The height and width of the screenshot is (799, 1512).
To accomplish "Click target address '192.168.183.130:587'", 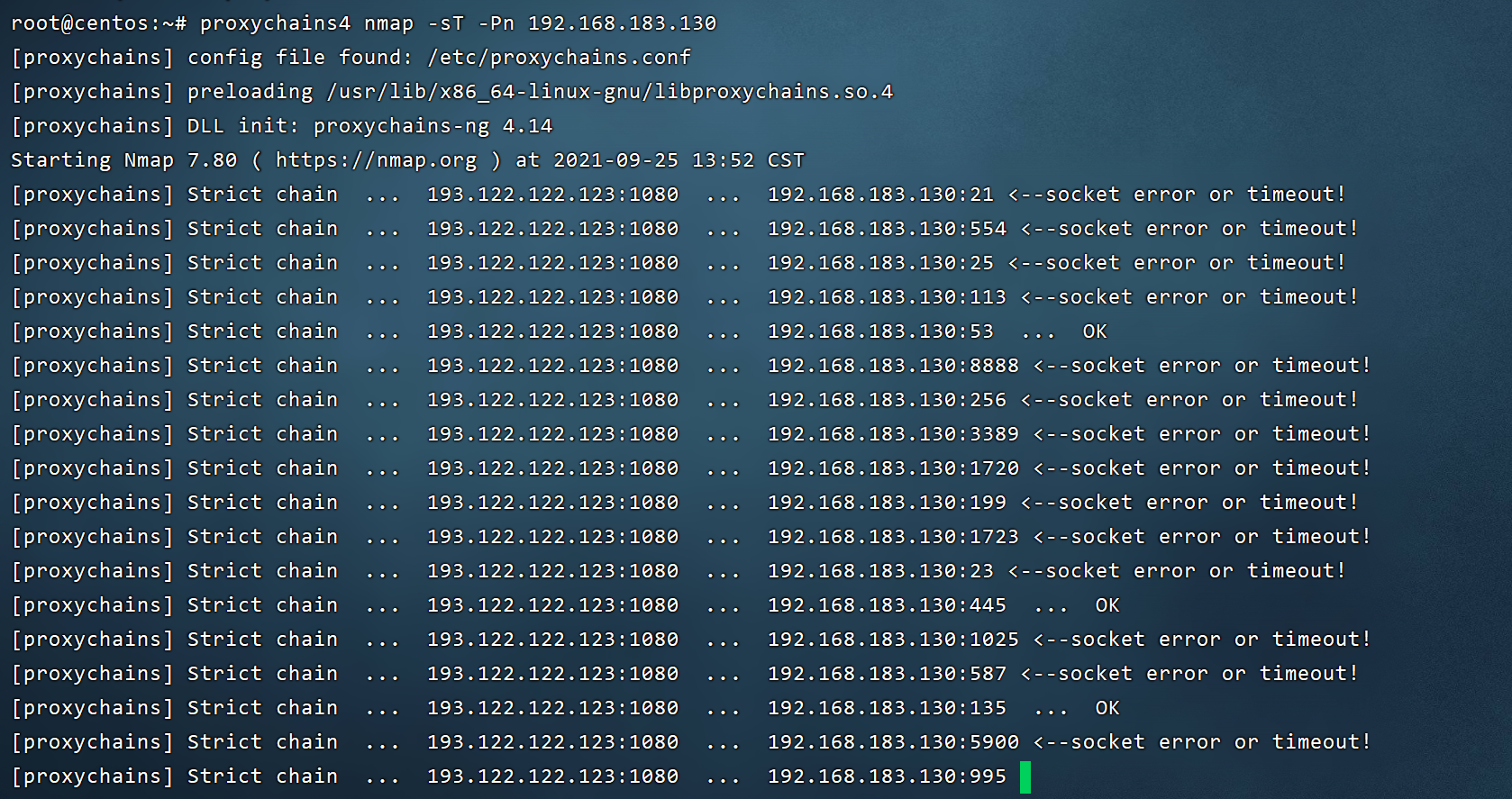I will [887, 674].
